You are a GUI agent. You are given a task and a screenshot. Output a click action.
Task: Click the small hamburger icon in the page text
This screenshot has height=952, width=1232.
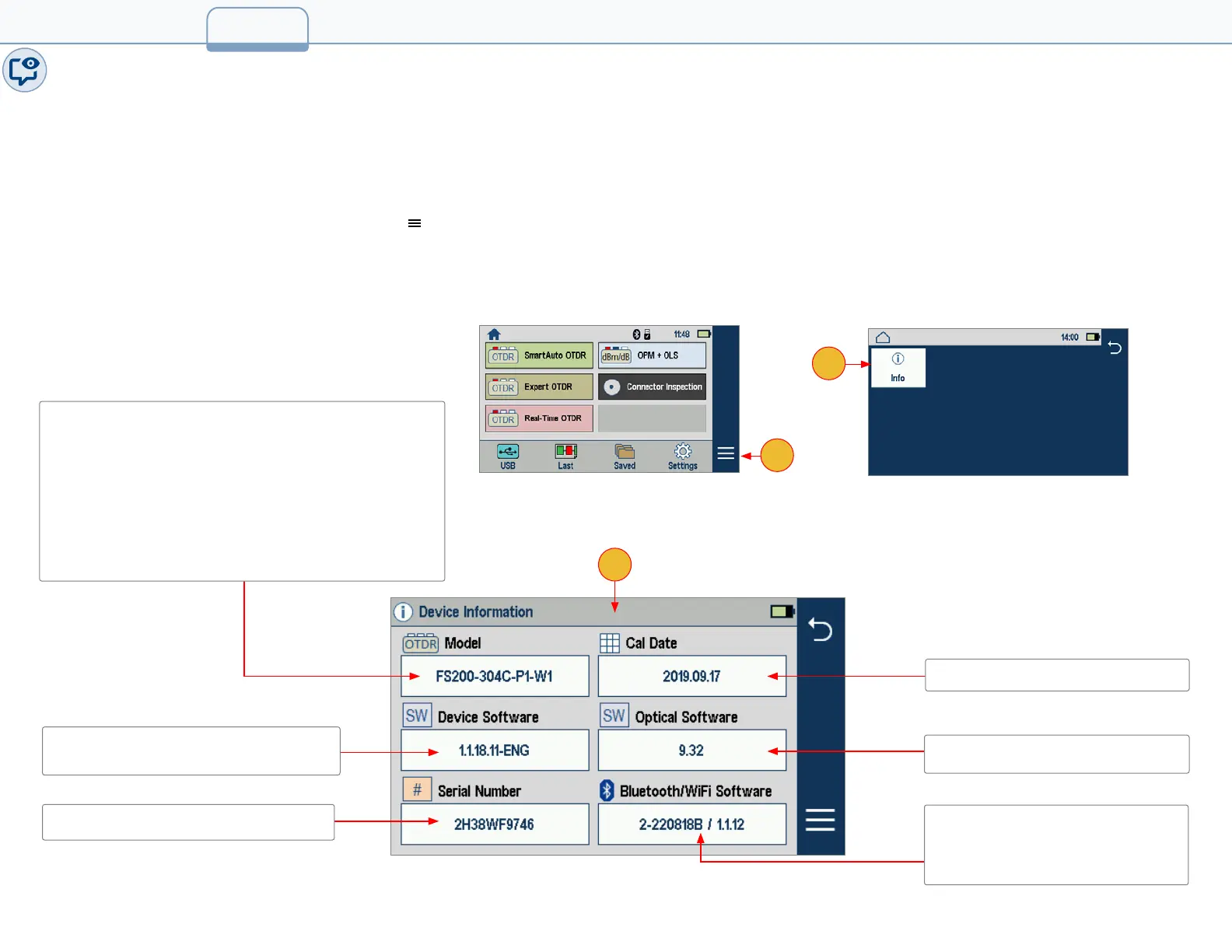(415, 223)
